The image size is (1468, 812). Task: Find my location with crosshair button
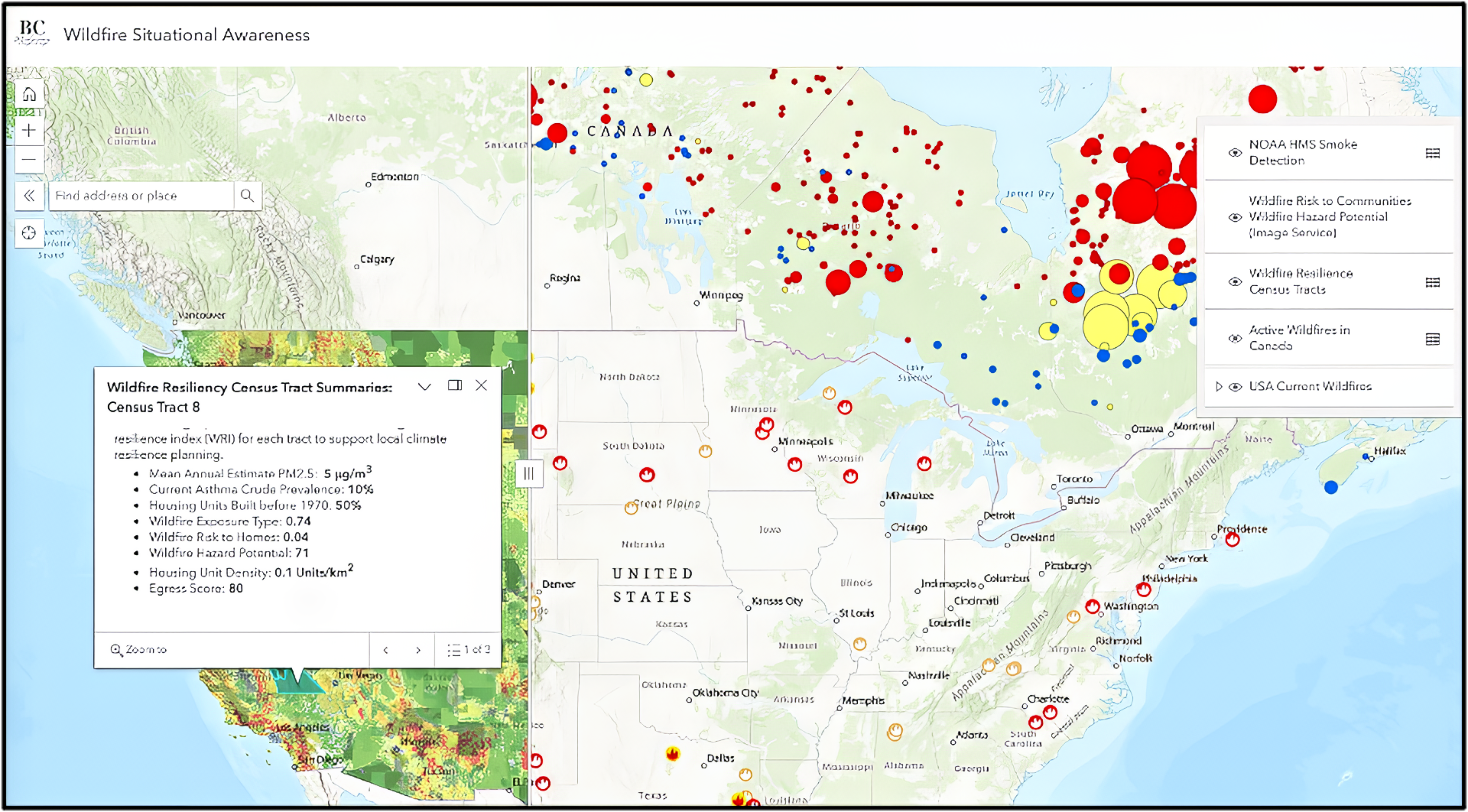(29, 233)
